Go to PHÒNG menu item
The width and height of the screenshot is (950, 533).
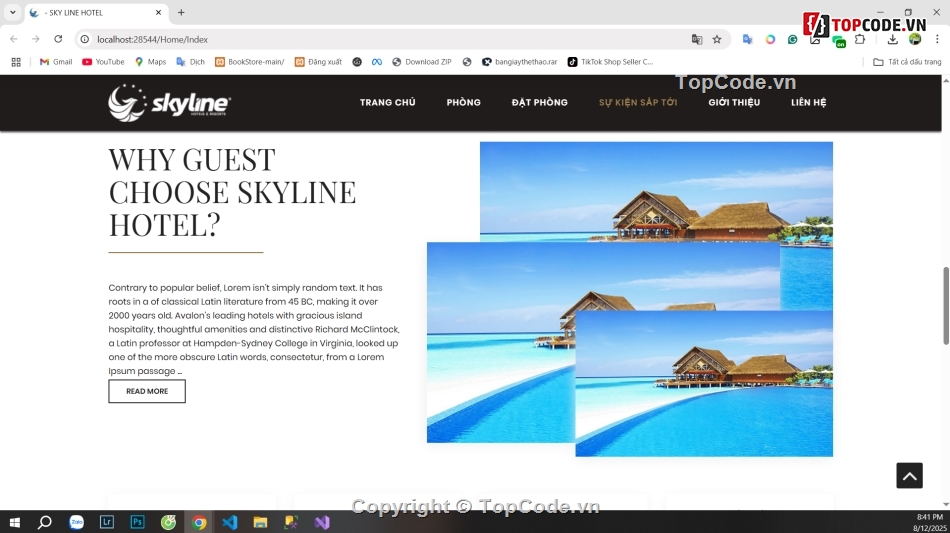click(463, 102)
